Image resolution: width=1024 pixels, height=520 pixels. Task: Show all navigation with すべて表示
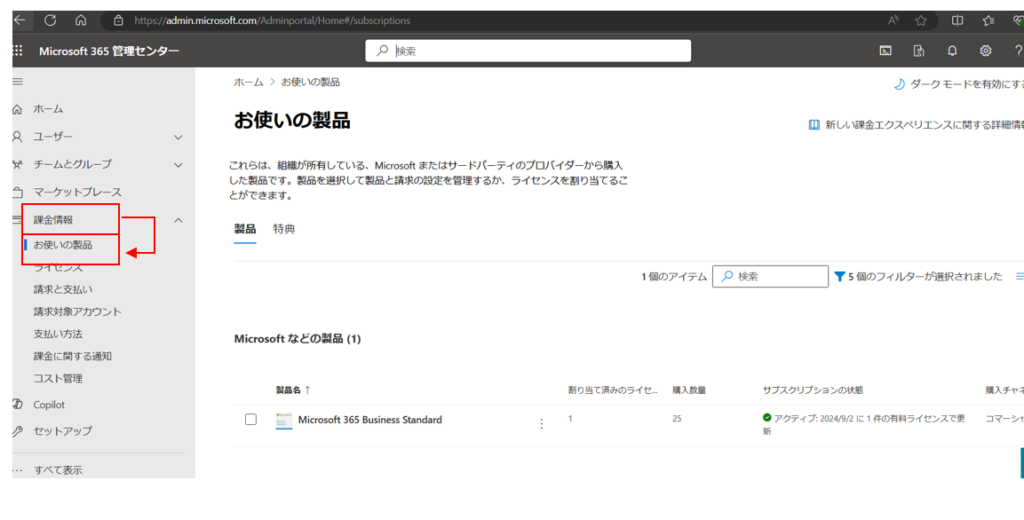pos(58,470)
